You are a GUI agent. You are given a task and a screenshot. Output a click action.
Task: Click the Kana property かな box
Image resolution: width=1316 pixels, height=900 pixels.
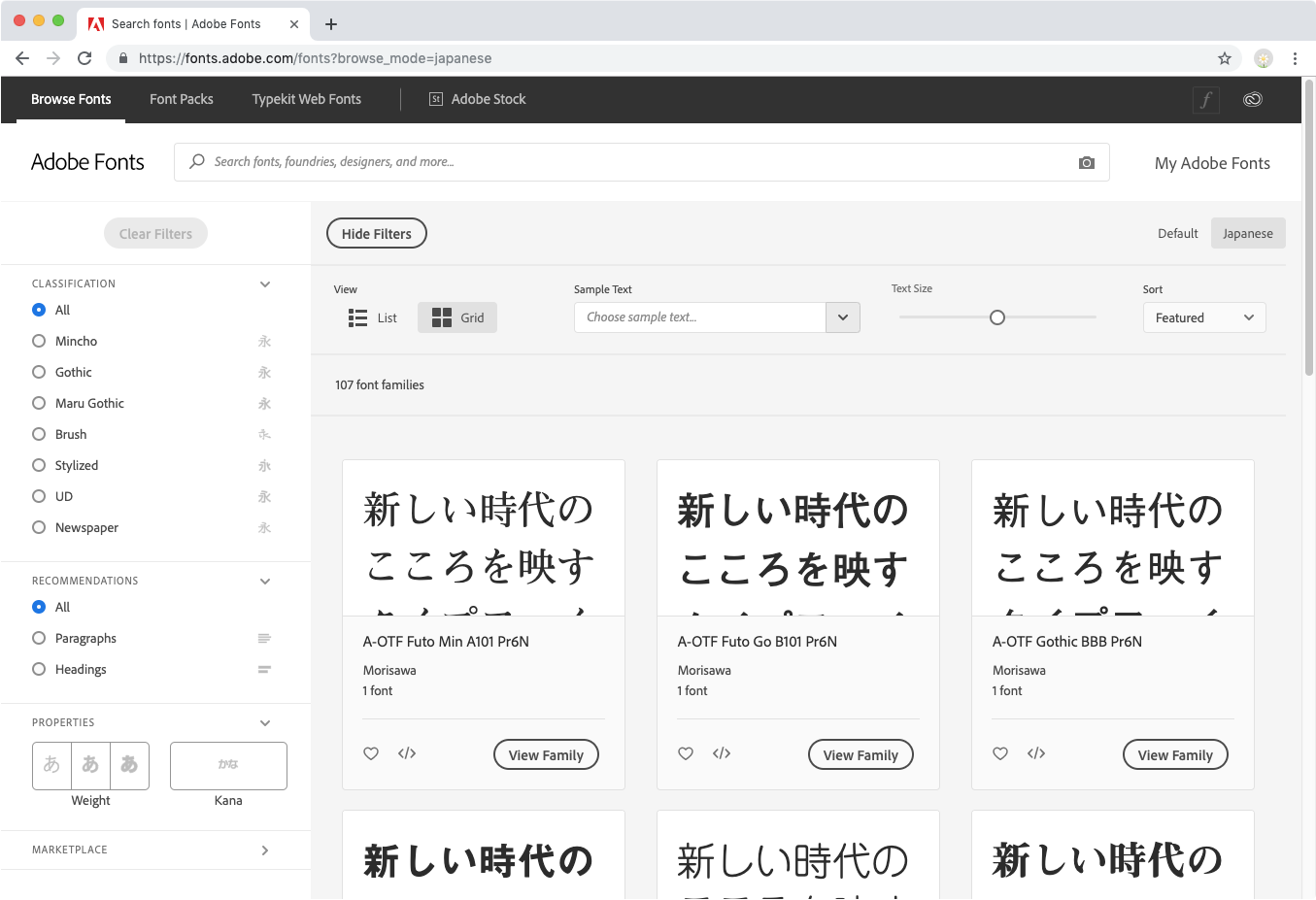[228, 765]
